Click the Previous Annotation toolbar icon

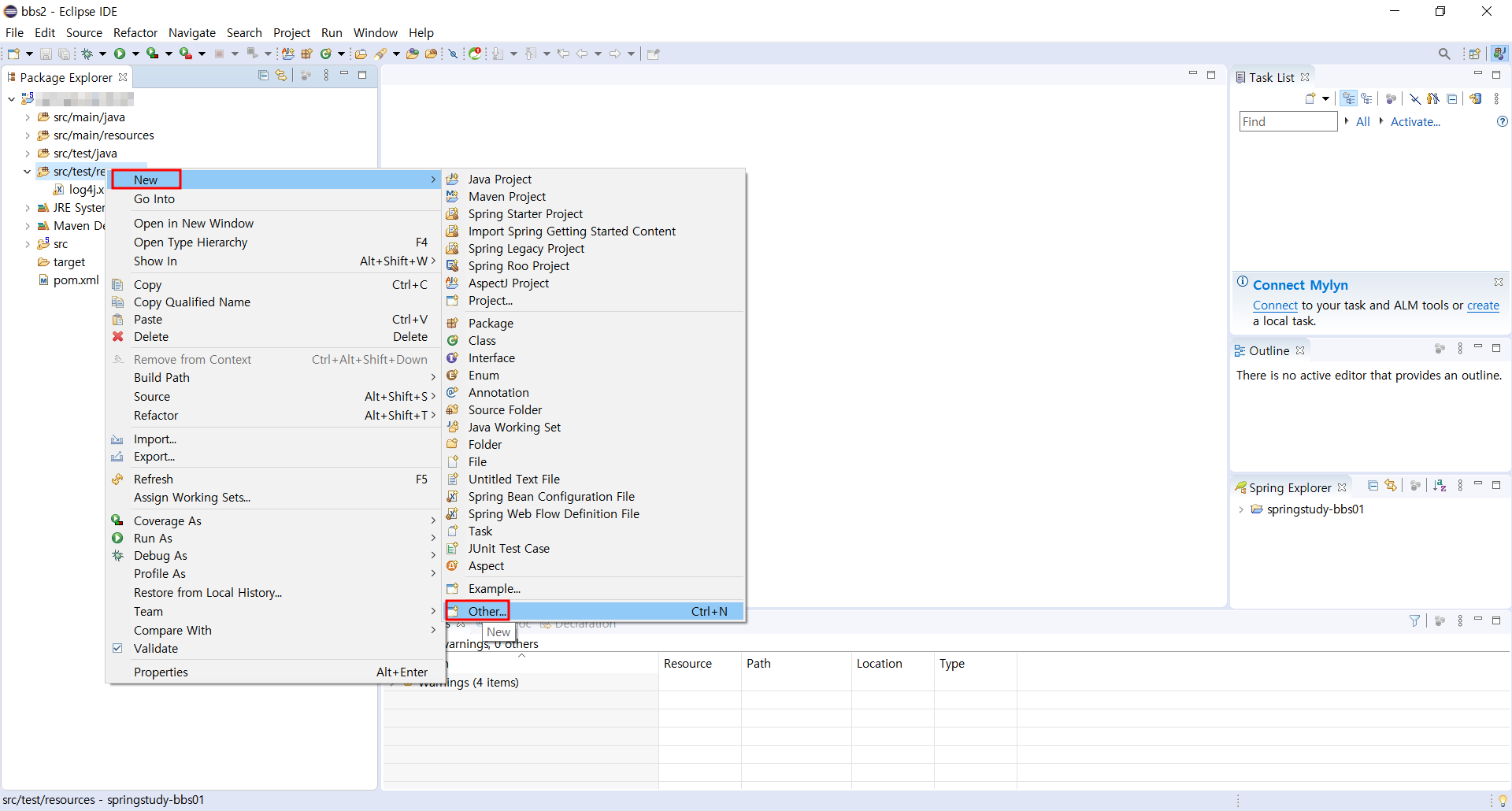pos(531,54)
